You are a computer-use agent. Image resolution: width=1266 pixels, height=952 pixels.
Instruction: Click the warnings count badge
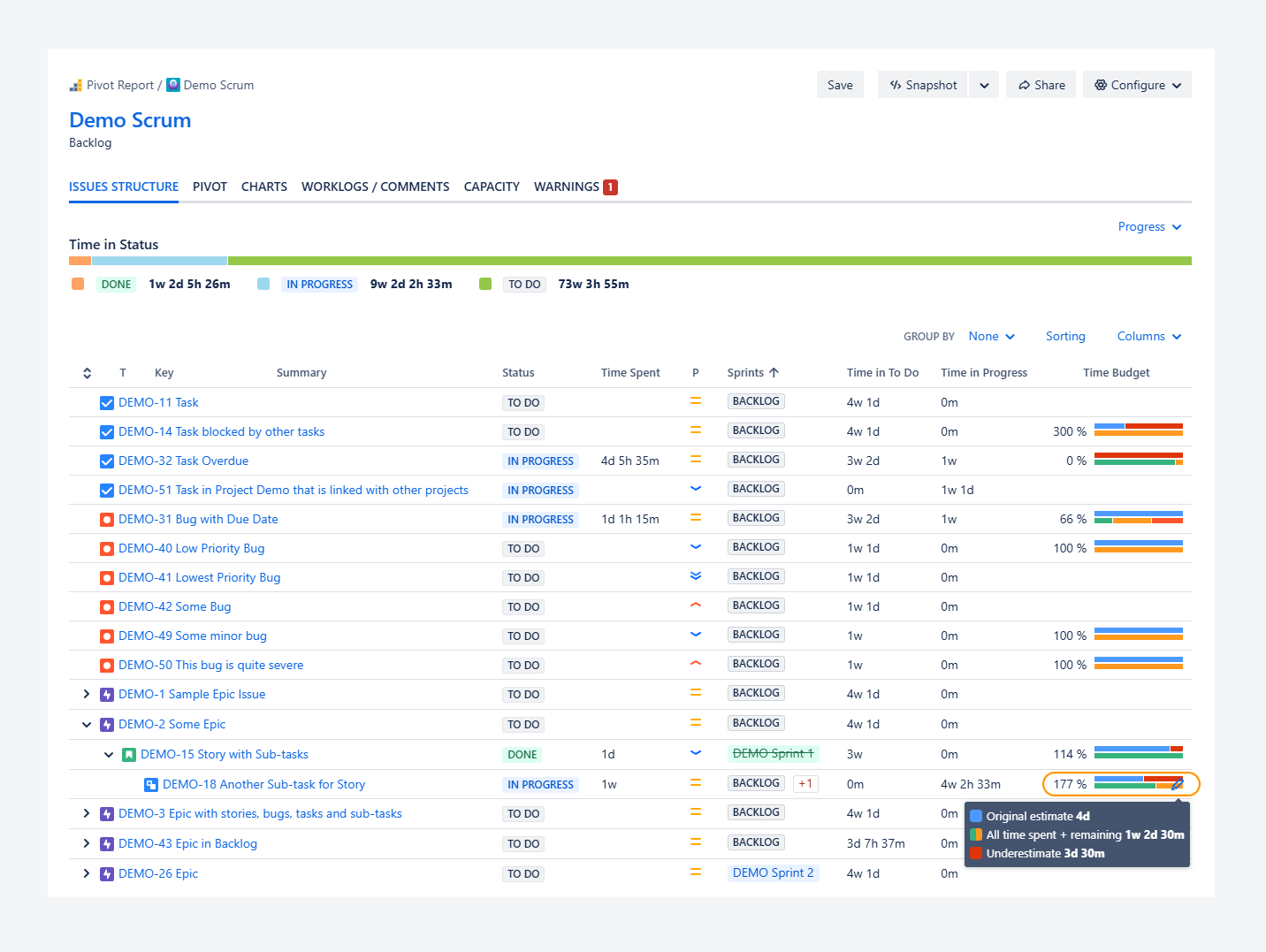[x=610, y=187]
